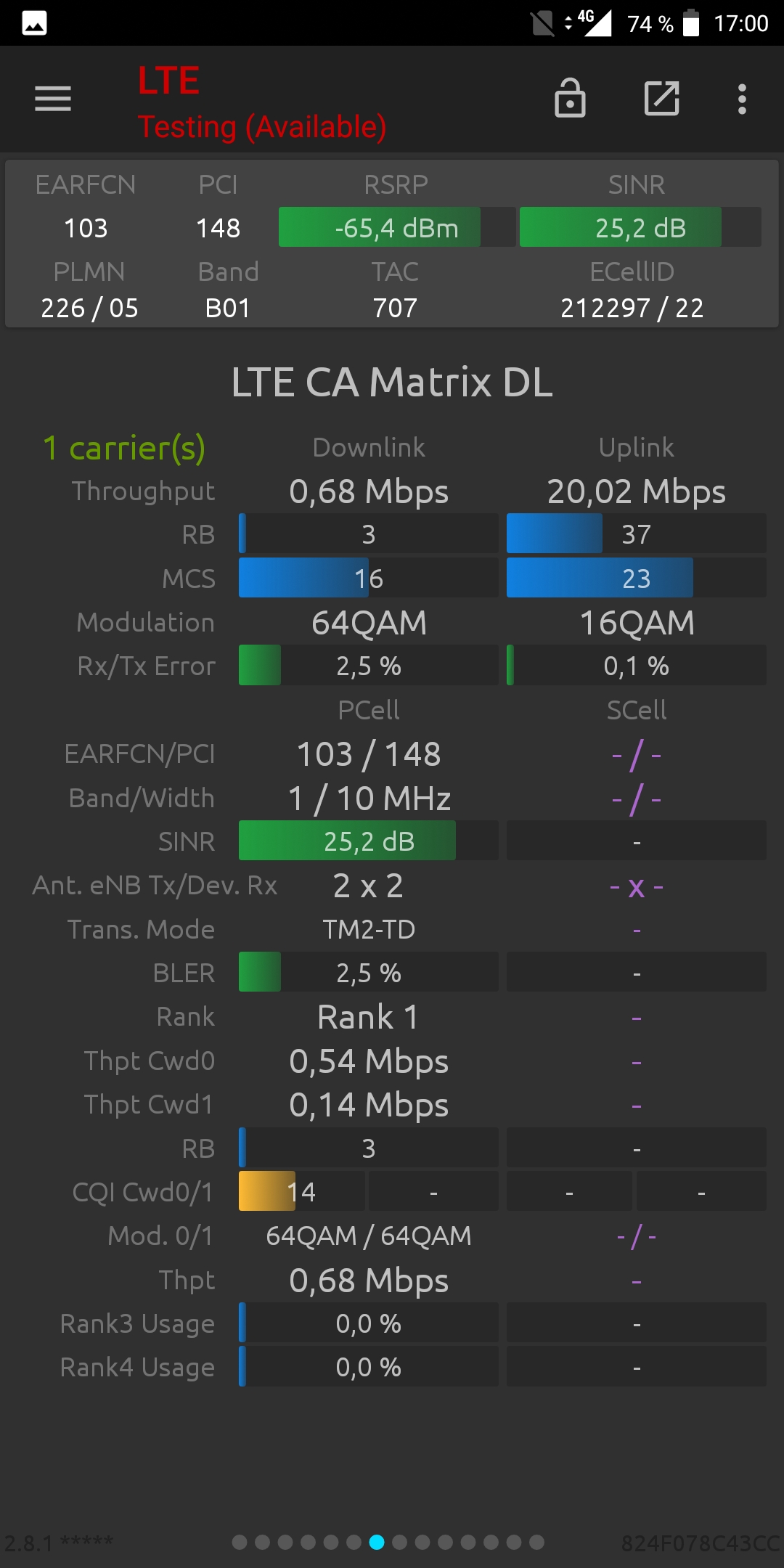Tap the no-SIM icon in status bar
784x1568 pixels.
pos(542,23)
